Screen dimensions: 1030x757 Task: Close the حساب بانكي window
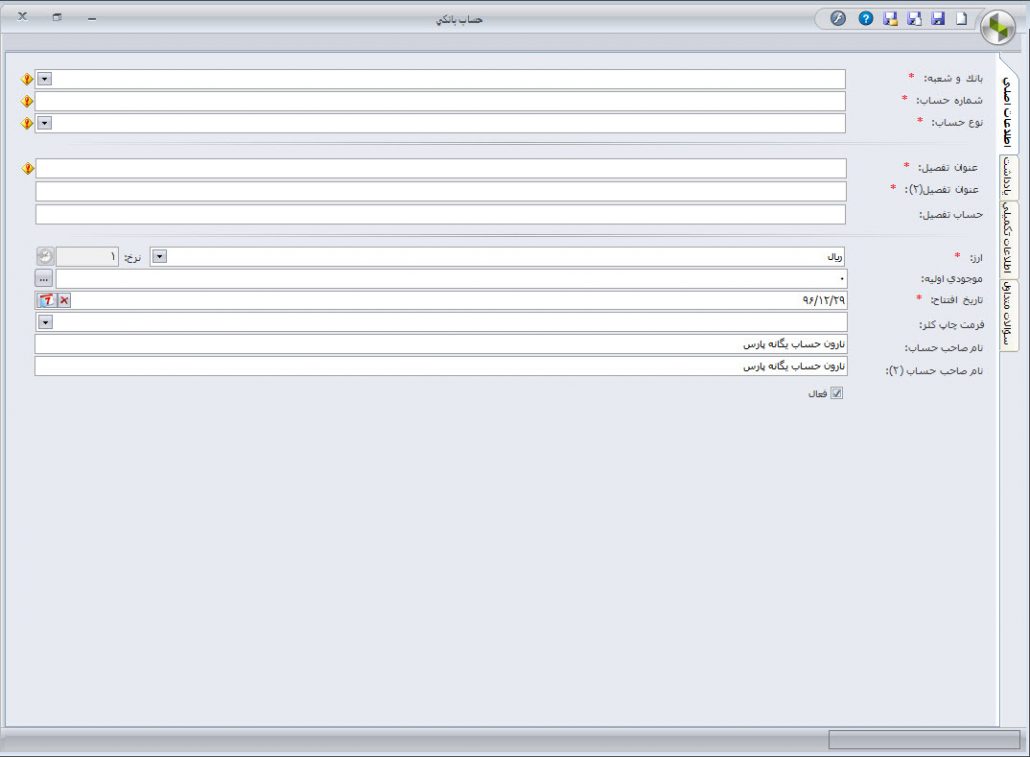click(x=22, y=16)
